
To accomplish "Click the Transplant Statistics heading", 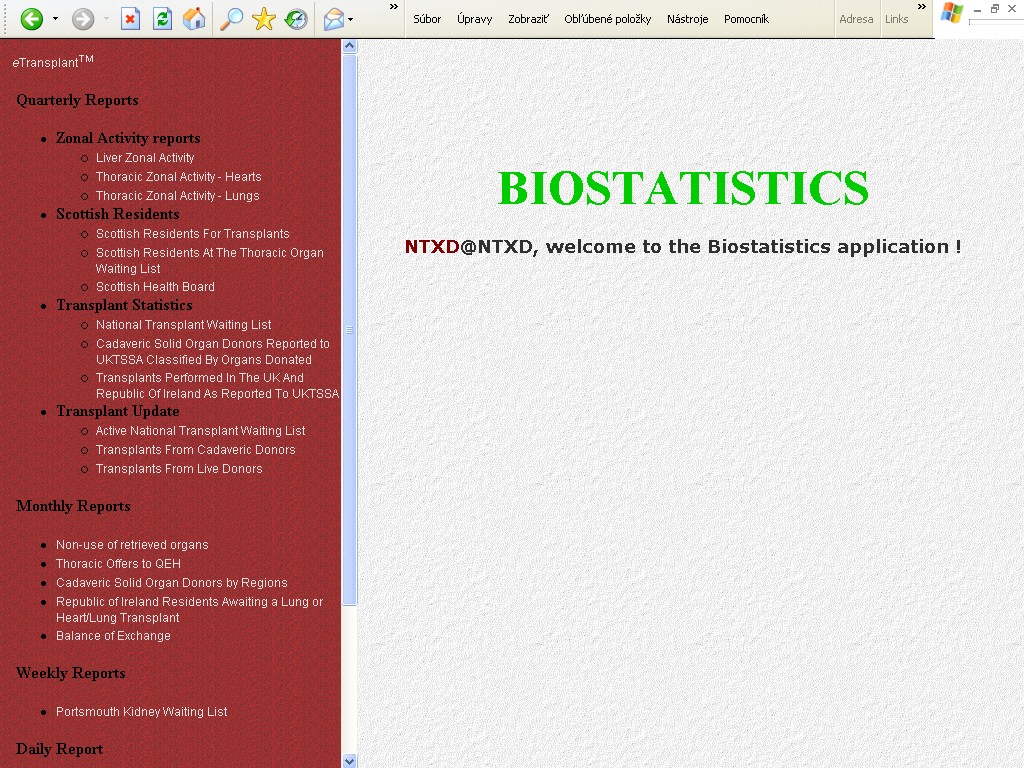I will point(124,305).
